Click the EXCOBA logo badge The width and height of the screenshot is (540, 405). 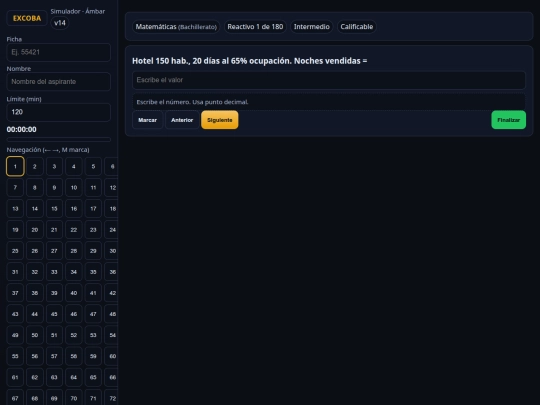coord(27,18)
